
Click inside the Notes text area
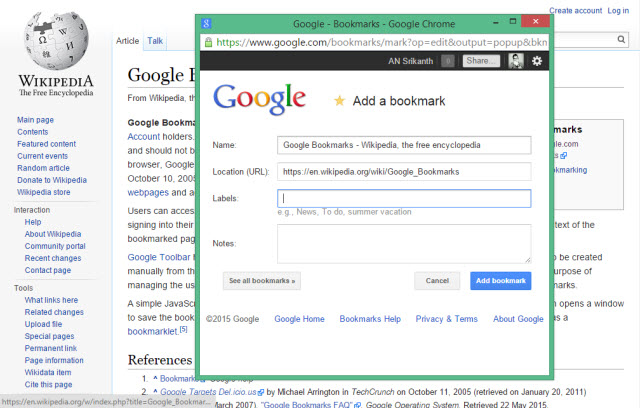coord(404,244)
